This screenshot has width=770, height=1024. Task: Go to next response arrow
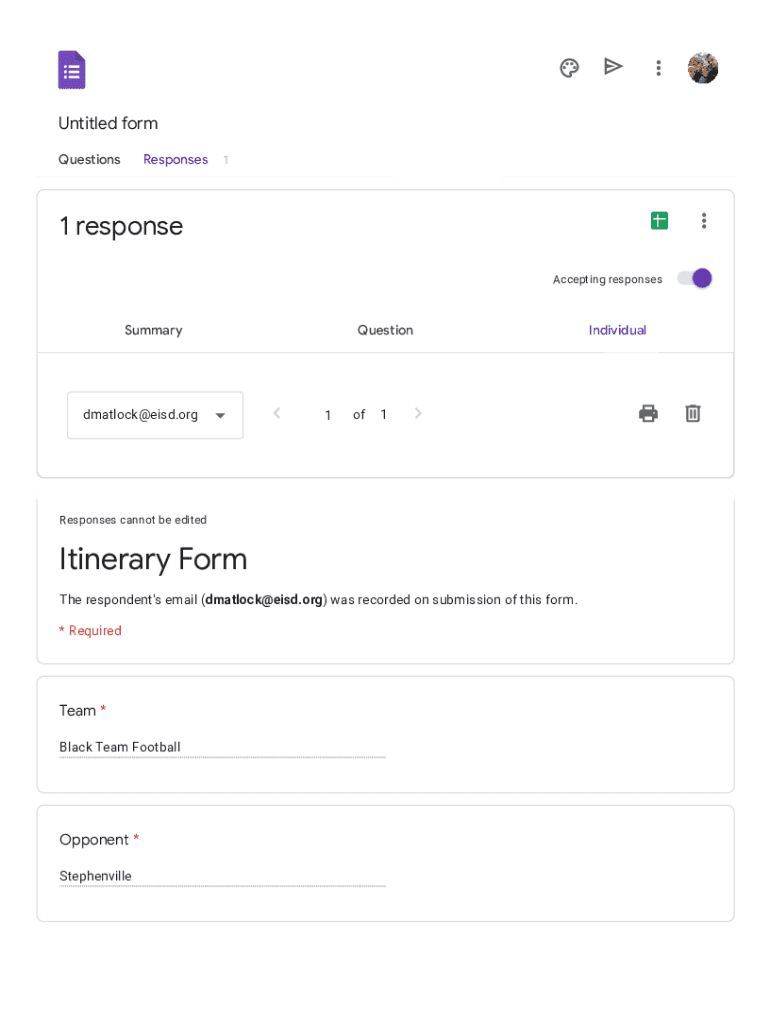tap(418, 414)
